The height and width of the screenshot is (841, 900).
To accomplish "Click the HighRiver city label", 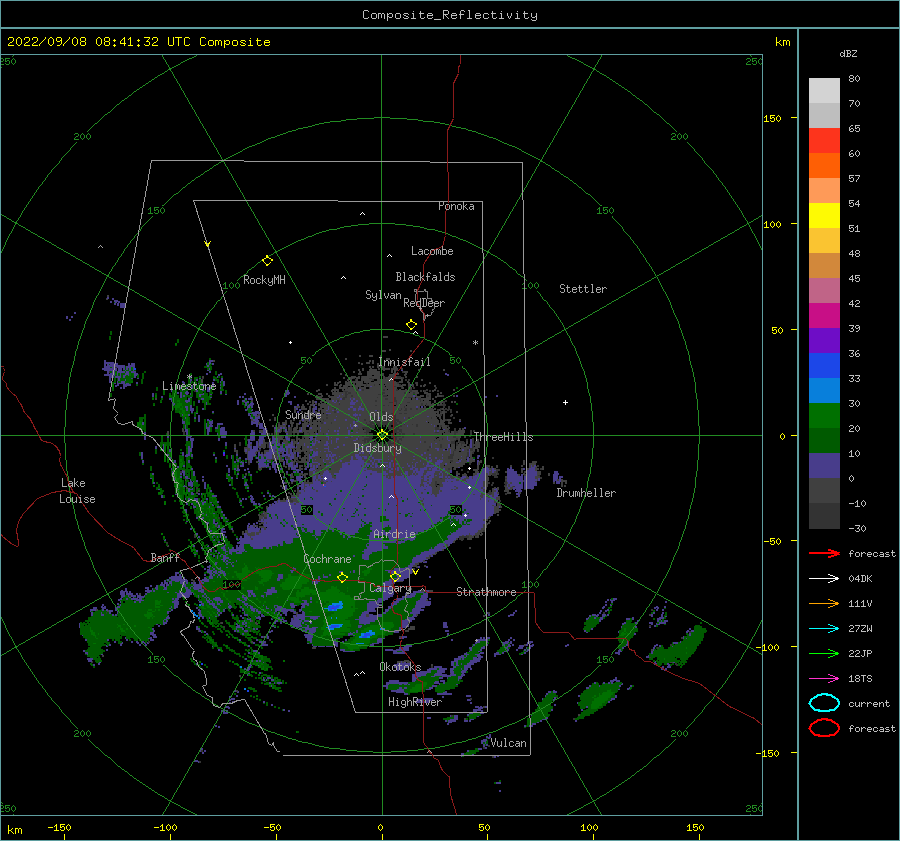I will click(415, 702).
